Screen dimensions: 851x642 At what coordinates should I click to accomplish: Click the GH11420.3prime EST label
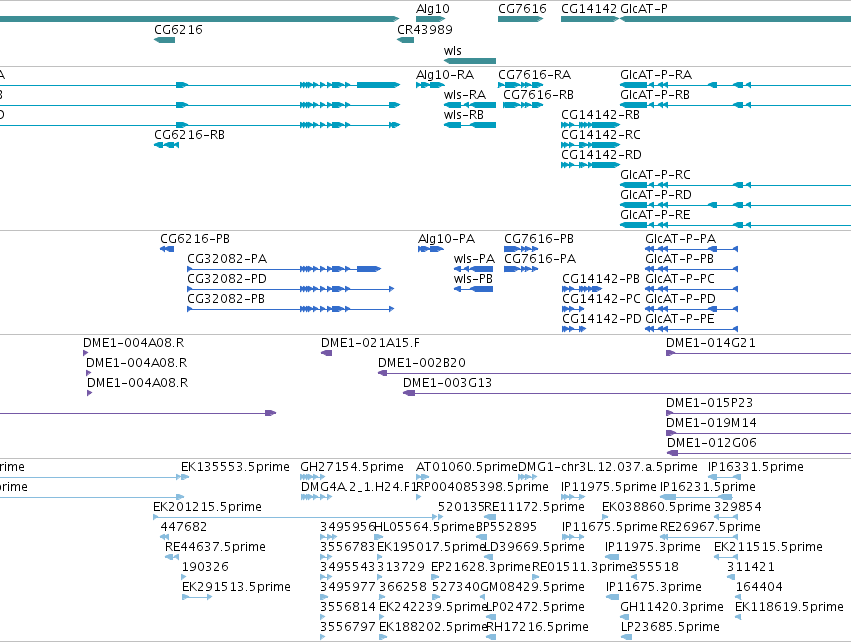pos(672,607)
